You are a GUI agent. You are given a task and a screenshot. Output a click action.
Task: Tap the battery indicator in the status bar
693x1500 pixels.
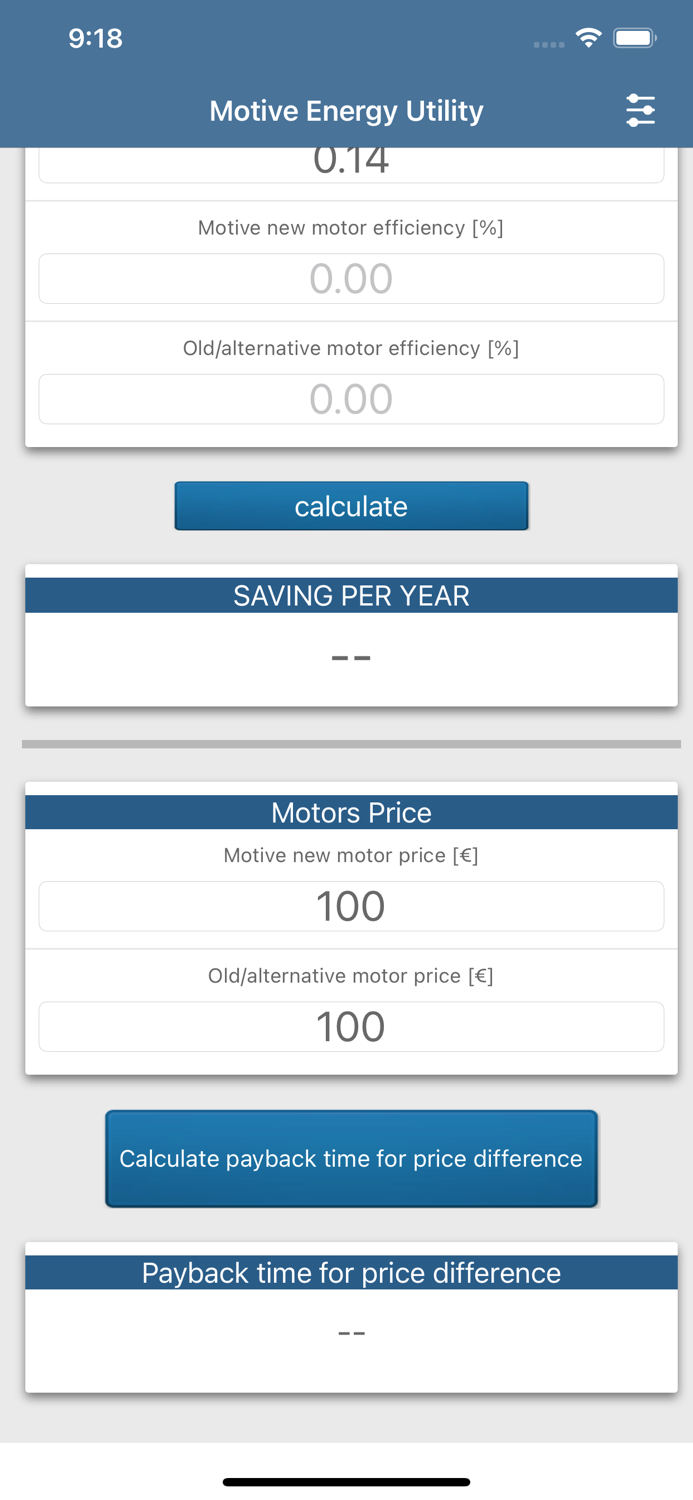[633, 36]
